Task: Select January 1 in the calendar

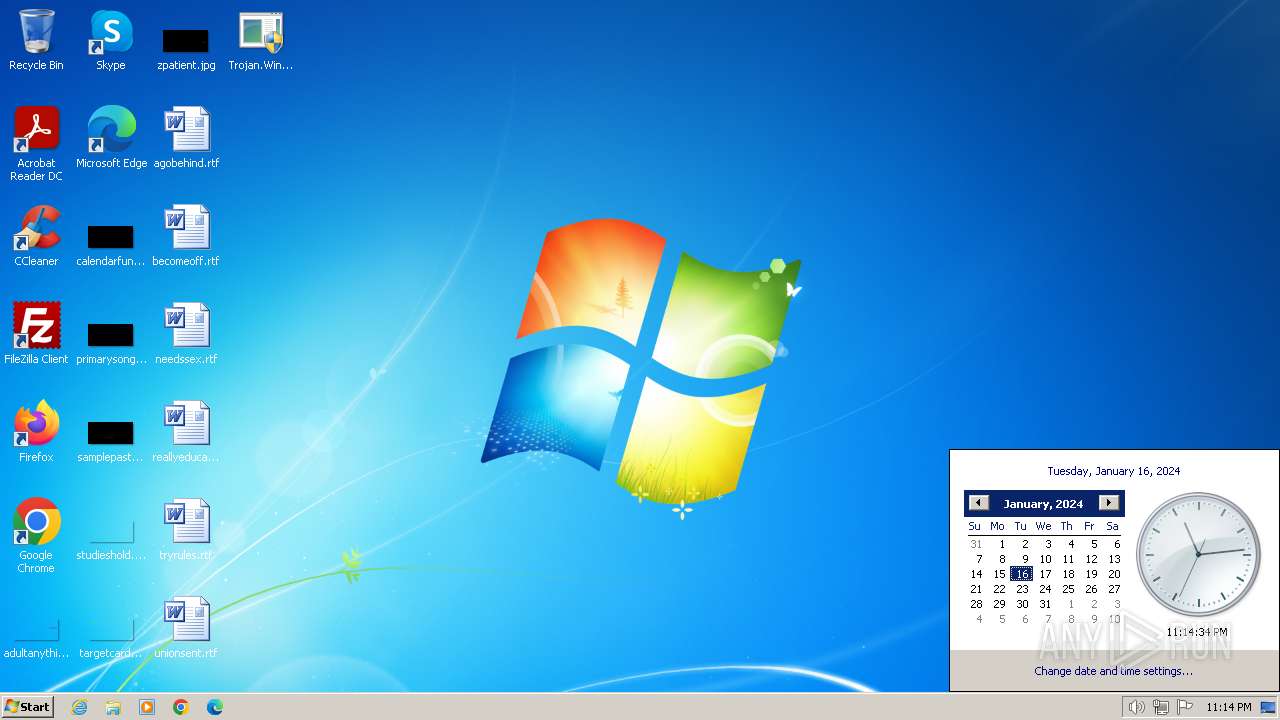Action: (1002, 544)
